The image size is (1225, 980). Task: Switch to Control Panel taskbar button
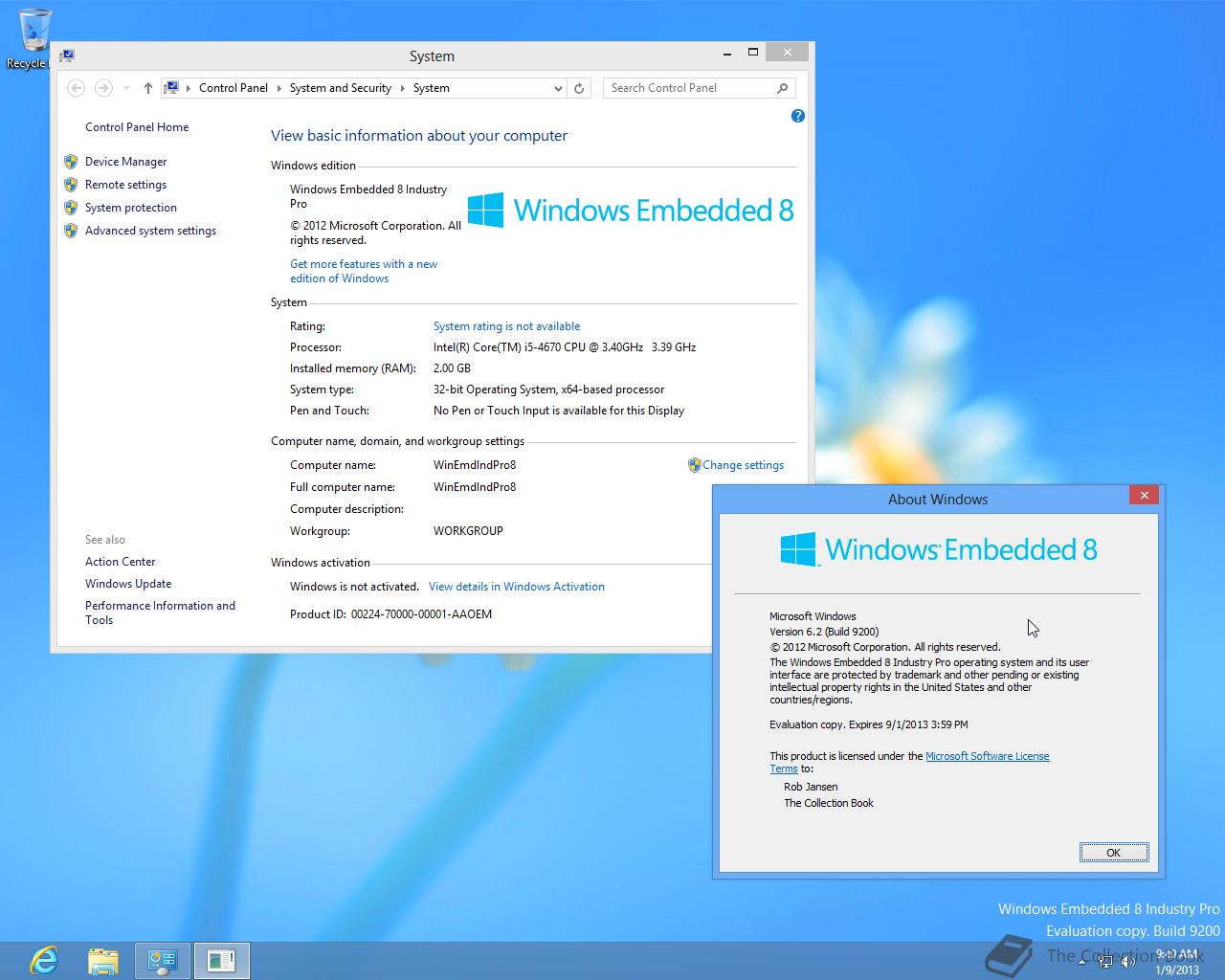[x=162, y=960]
